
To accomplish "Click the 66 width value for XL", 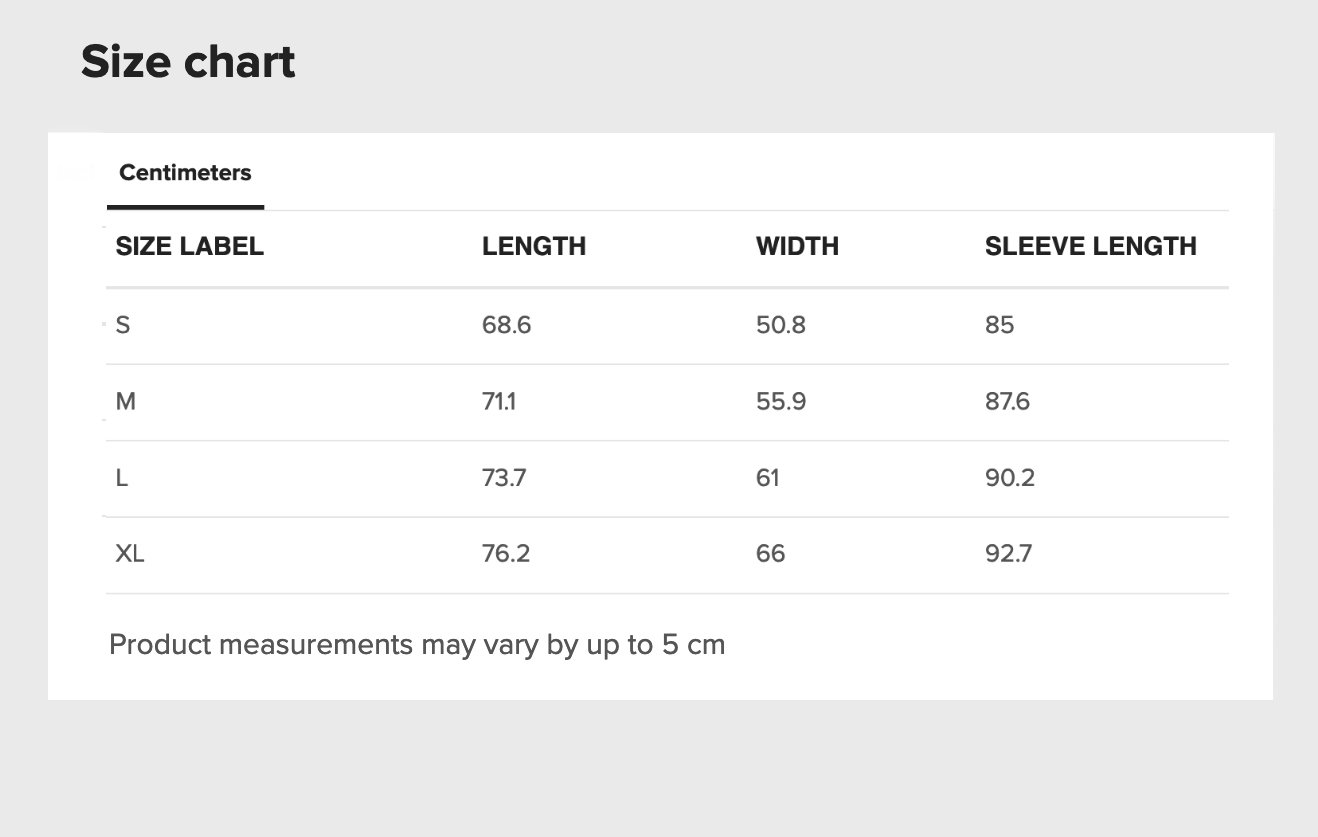I will click(x=770, y=554).
